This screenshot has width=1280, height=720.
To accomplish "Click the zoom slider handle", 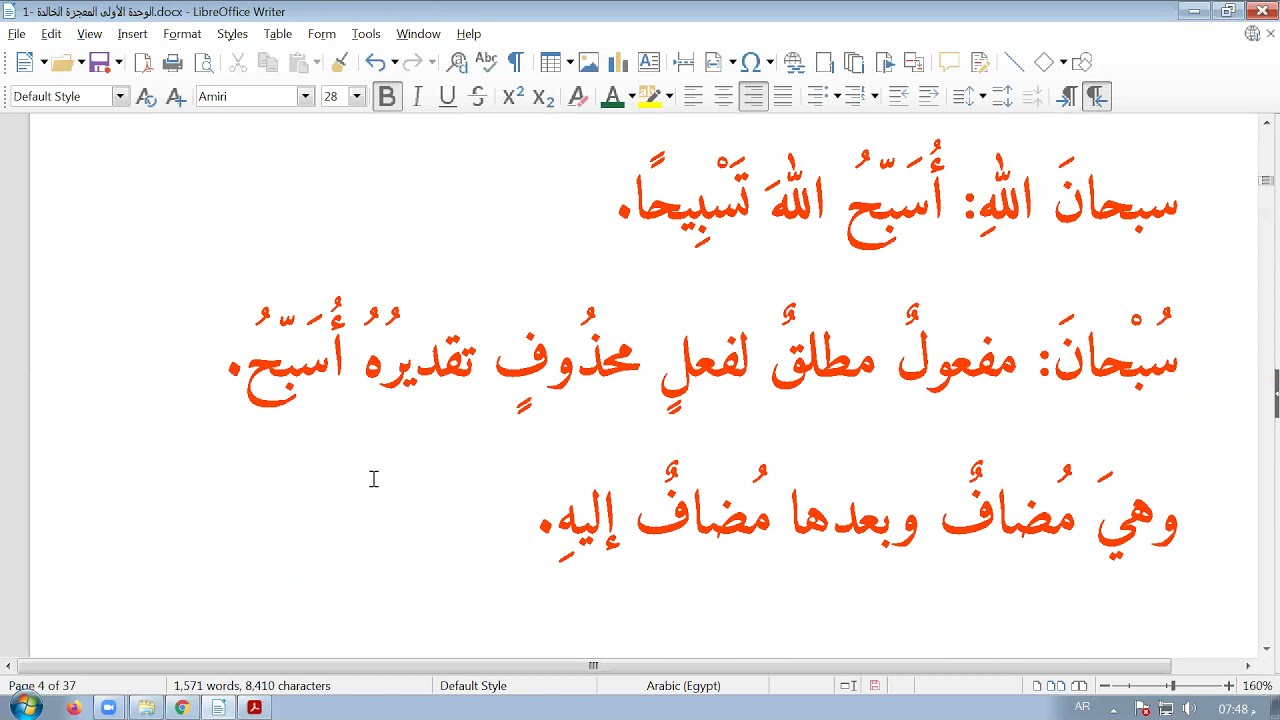I will pos(1172,685).
